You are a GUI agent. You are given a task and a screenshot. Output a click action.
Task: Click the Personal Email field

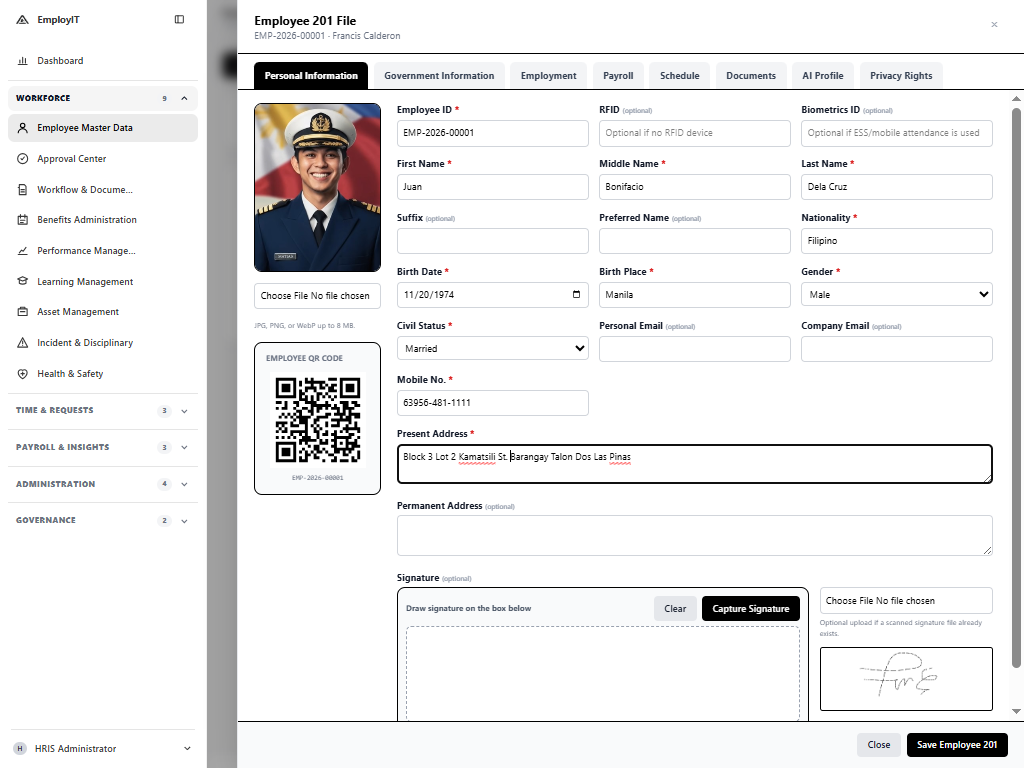[695, 349]
